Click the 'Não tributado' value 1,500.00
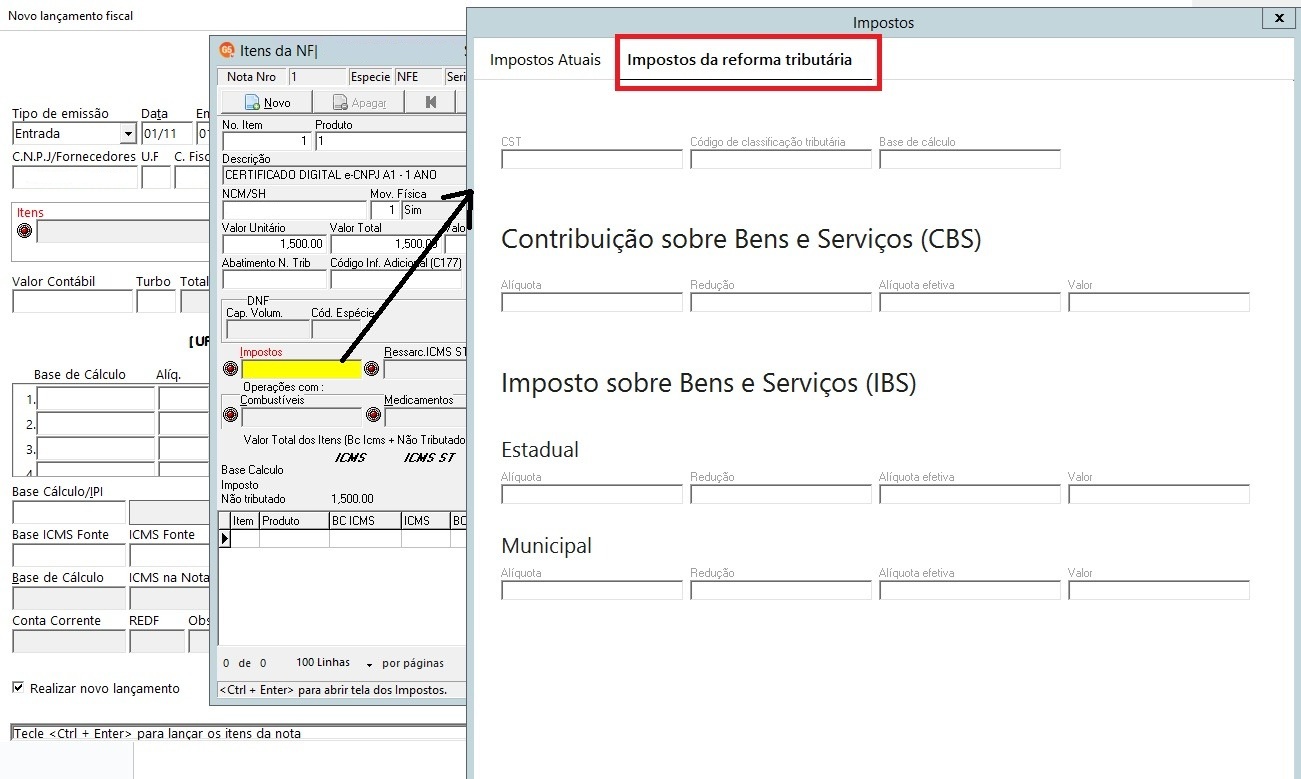This screenshot has height=779, width=1301. (352, 499)
